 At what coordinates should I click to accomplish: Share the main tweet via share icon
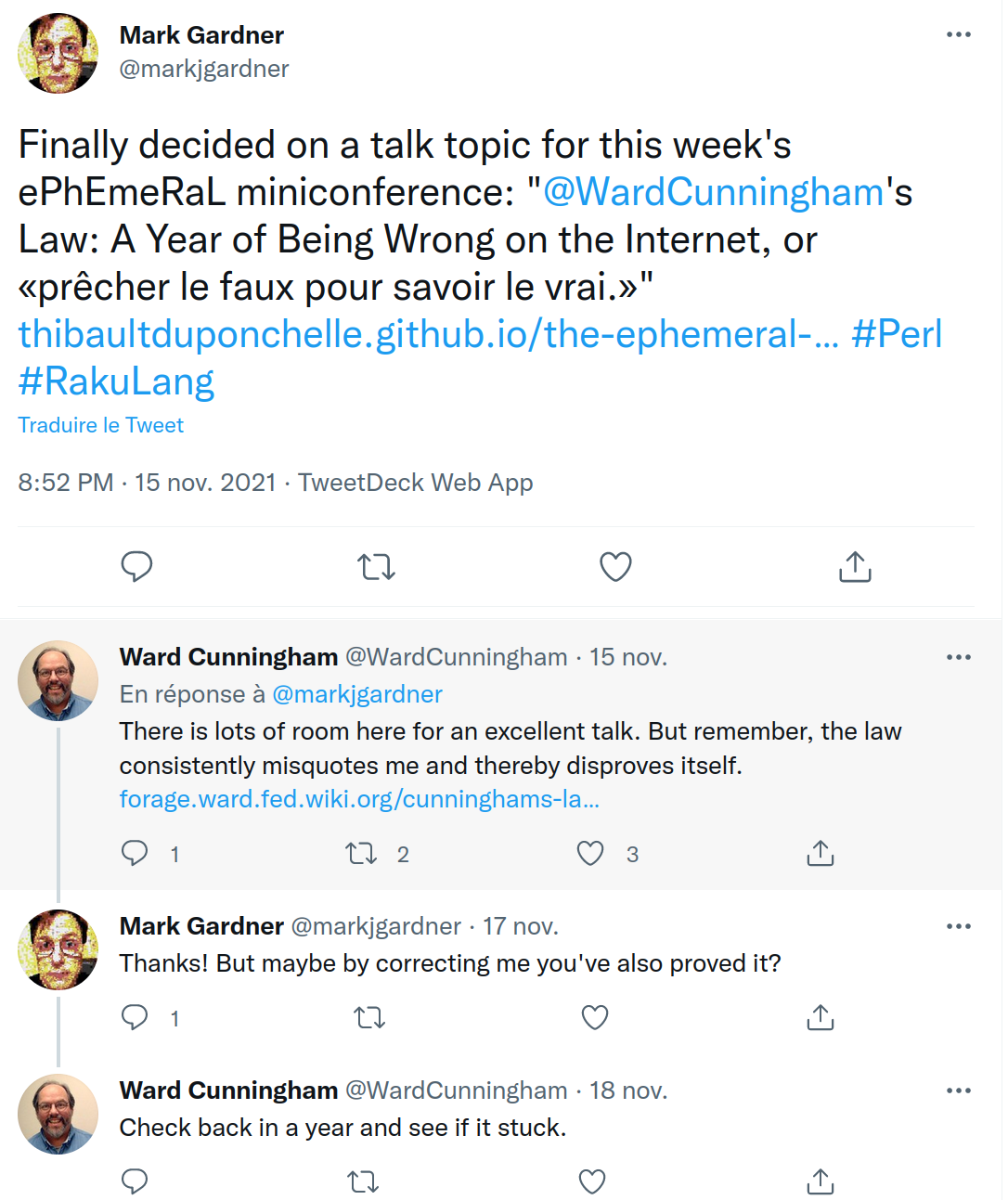(x=855, y=566)
